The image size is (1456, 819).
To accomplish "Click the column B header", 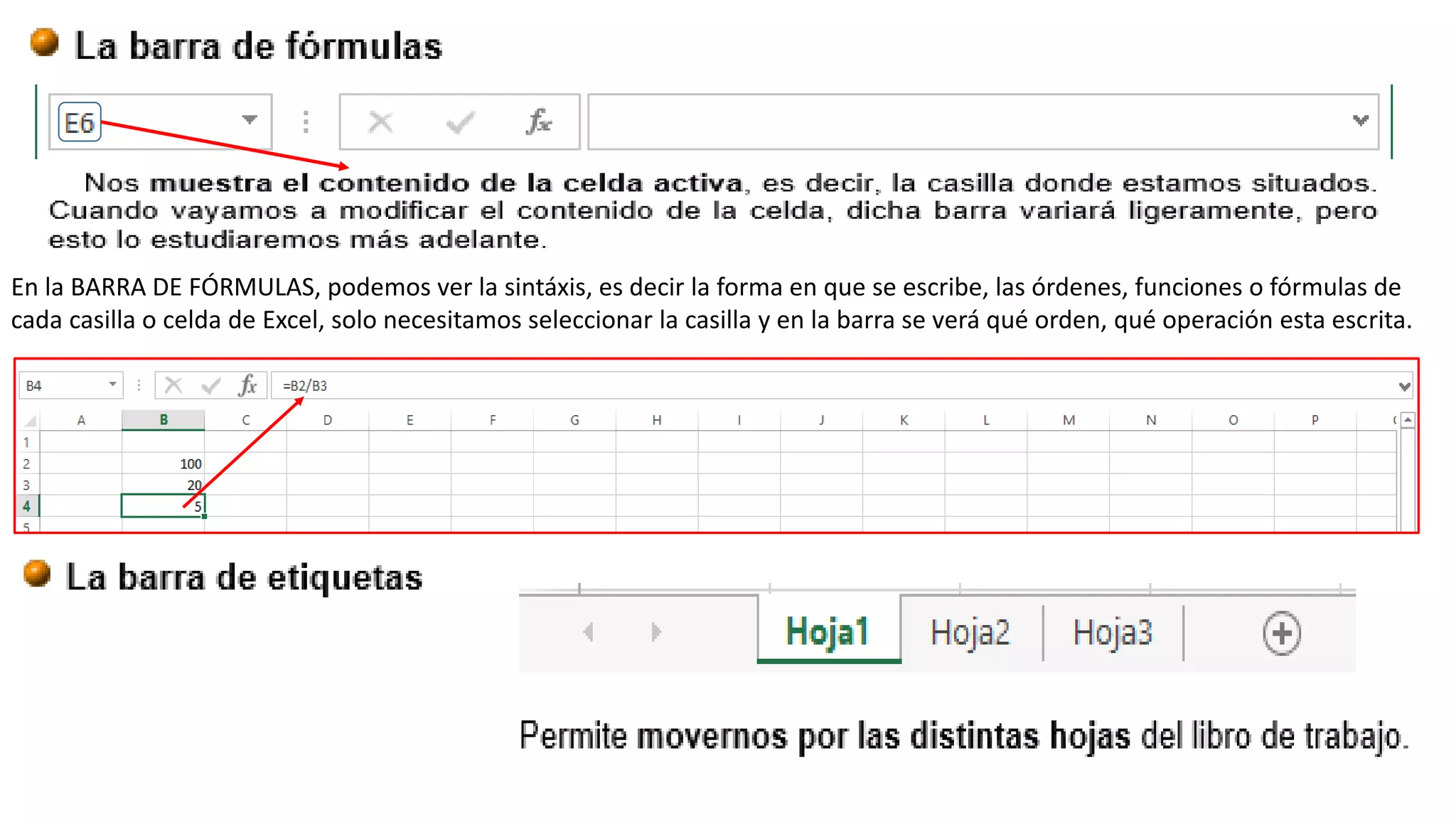I will 164,420.
